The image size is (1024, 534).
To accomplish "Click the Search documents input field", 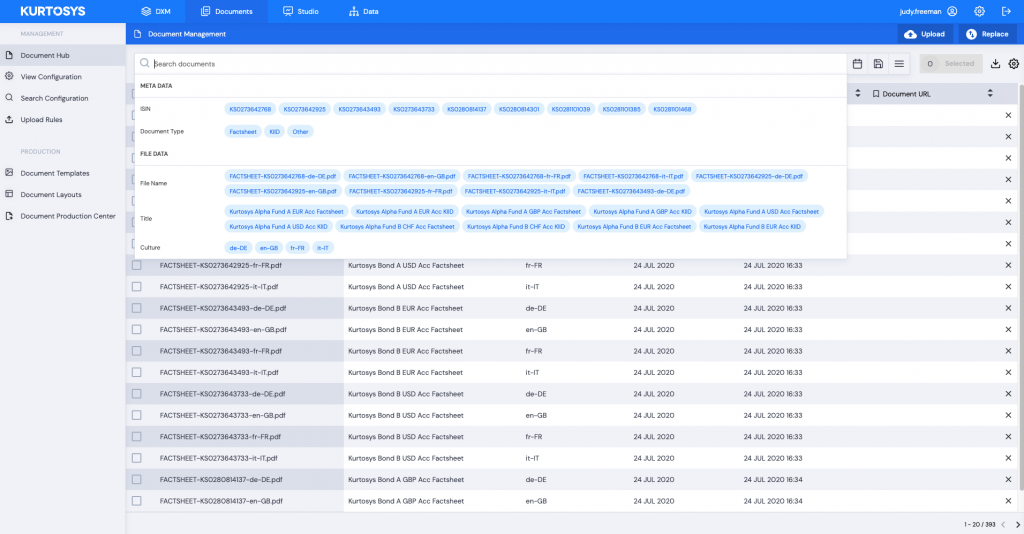I will pos(490,63).
